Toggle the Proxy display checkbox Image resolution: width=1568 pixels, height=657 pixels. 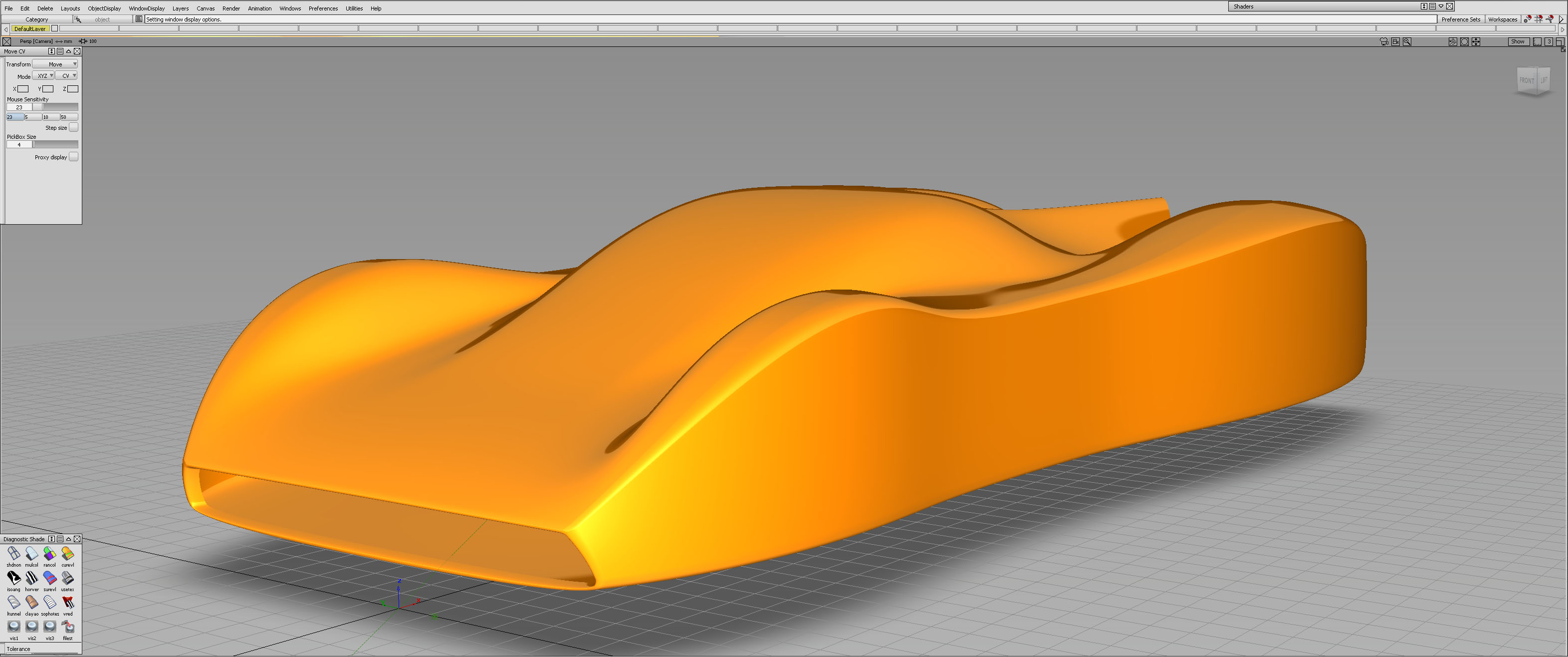pyautogui.click(x=73, y=157)
